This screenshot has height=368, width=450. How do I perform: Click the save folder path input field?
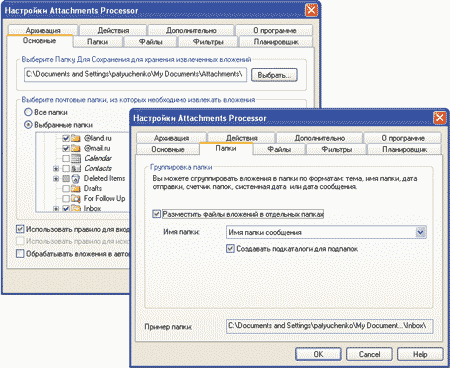point(135,74)
